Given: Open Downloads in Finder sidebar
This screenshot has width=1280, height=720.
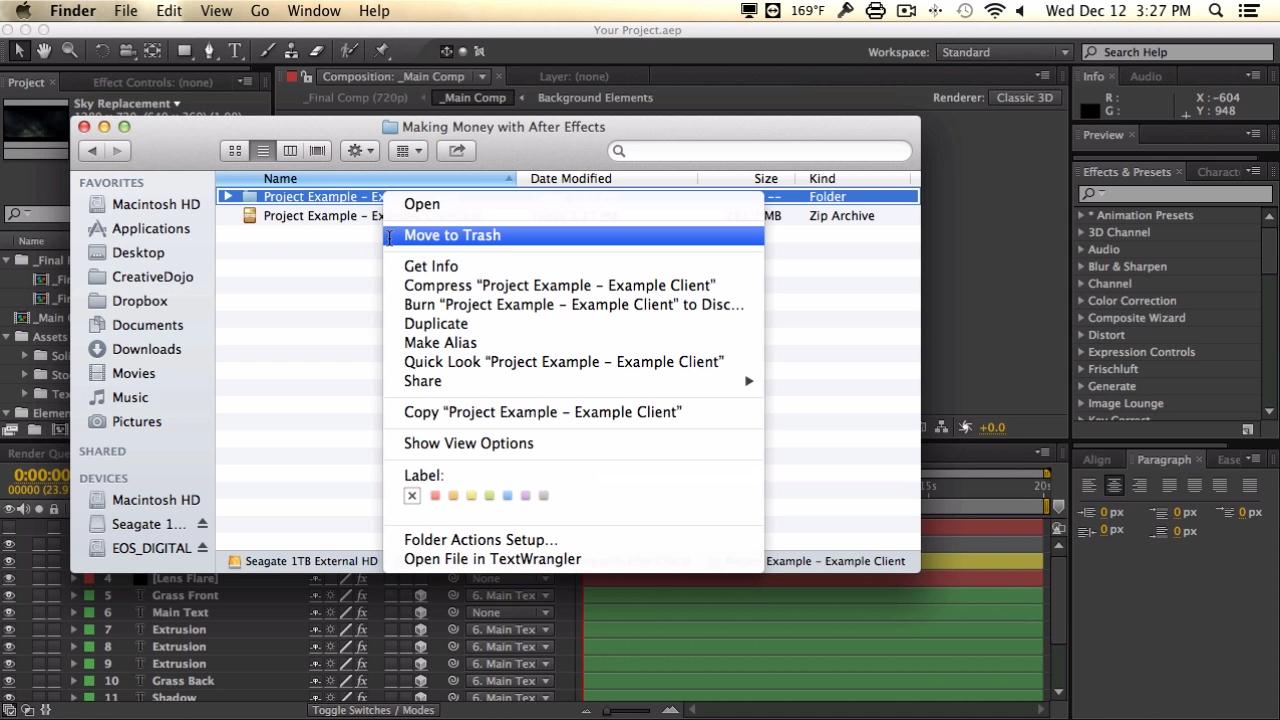Looking at the screenshot, I should point(146,349).
